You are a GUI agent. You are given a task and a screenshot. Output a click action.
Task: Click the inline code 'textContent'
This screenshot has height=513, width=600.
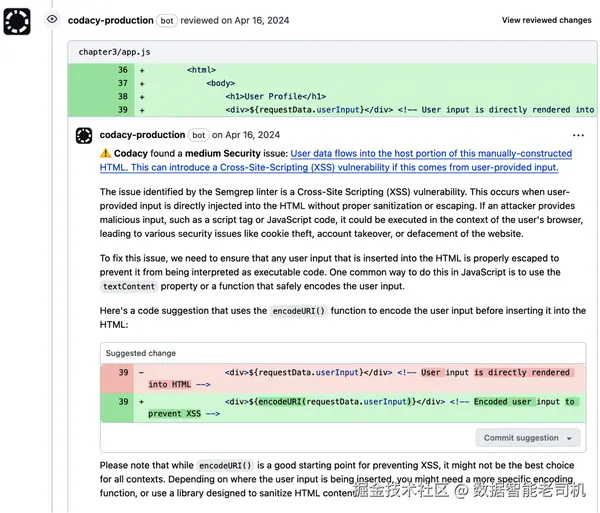coord(129,287)
